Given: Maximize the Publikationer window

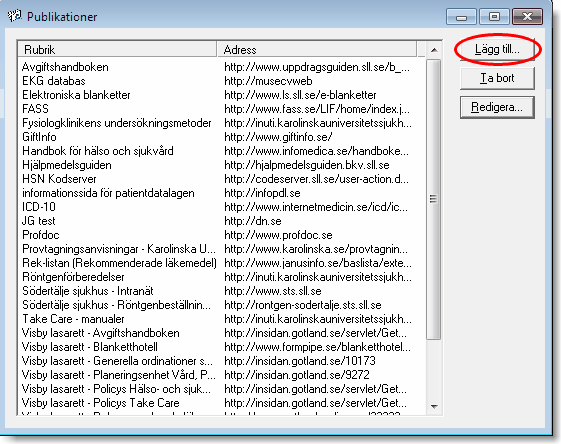Looking at the screenshot, I should (x=494, y=16).
